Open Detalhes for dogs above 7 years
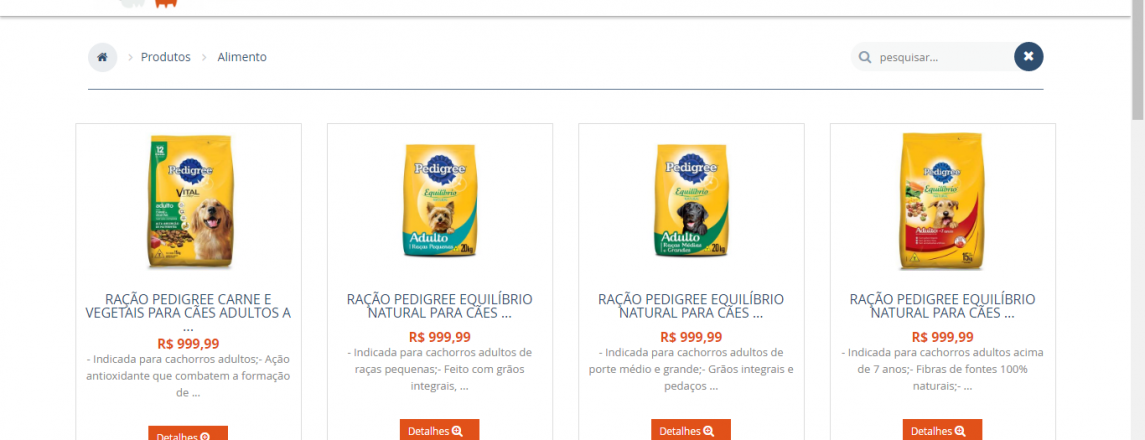The height and width of the screenshot is (440, 1145). pos(942,430)
